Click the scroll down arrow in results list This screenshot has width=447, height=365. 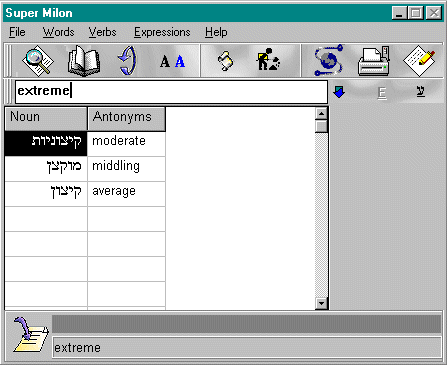321,303
